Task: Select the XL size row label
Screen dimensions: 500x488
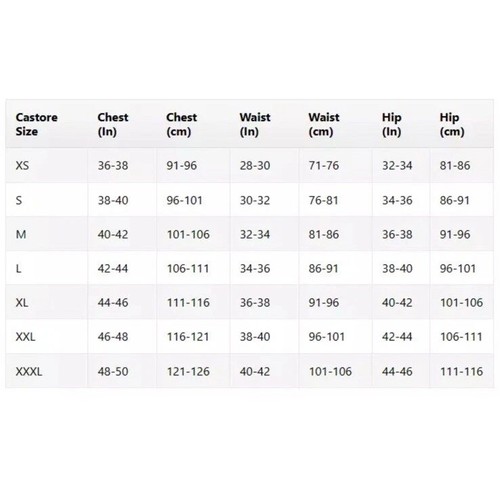Action: [22, 303]
